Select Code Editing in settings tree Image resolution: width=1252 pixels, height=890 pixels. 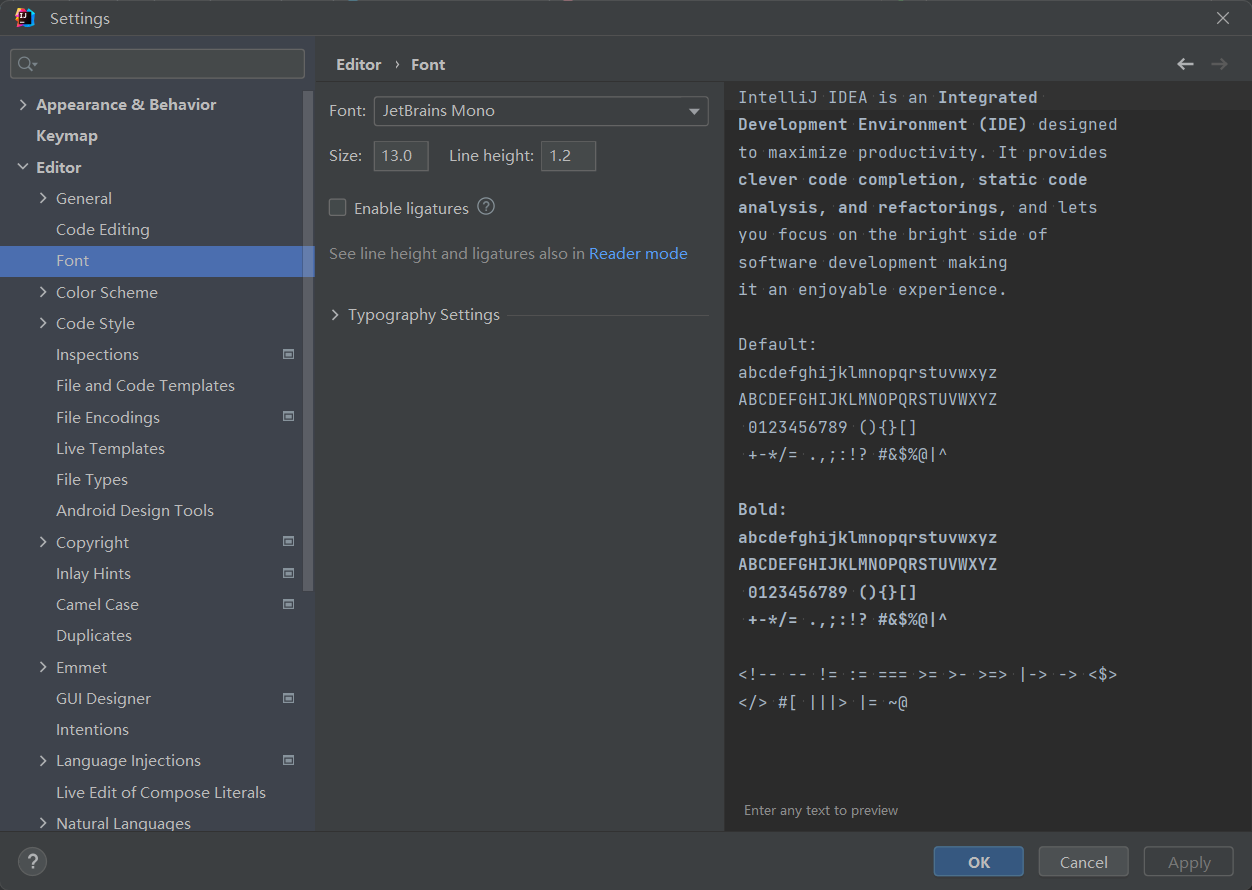(102, 229)
